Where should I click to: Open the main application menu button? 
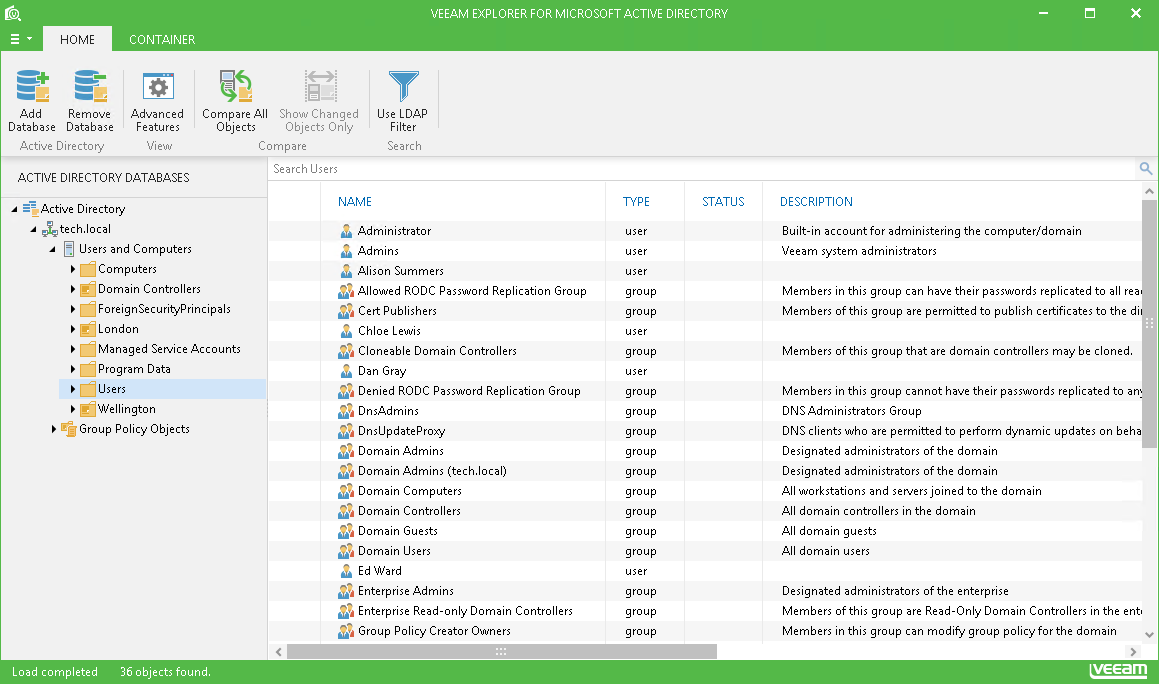[20, 39]
